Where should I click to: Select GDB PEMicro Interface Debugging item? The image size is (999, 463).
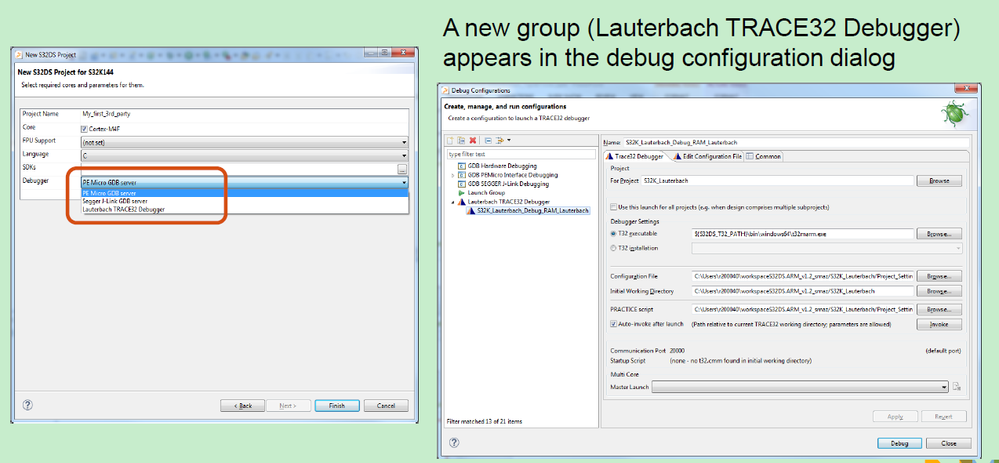click(512, 175)
